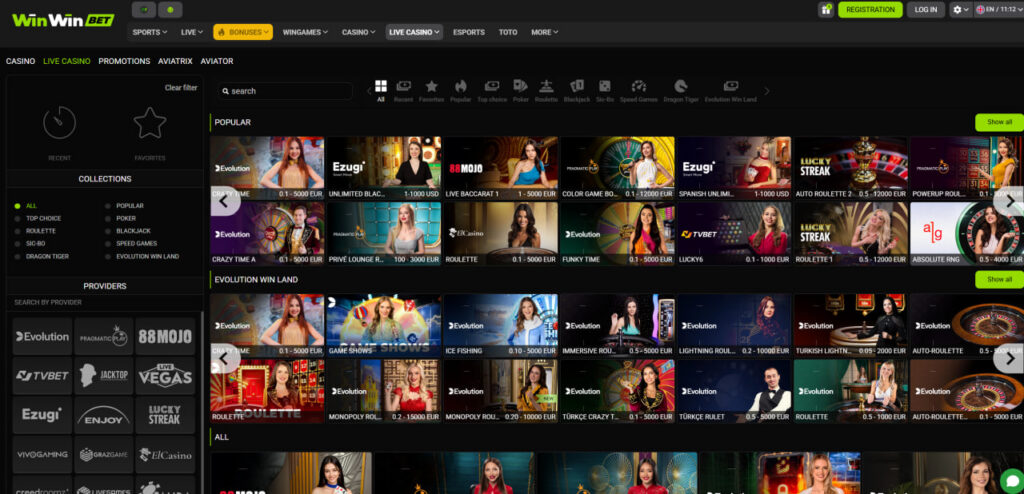
Task: Expand the WINGAMES dropdown
Action: click(305, 32)
